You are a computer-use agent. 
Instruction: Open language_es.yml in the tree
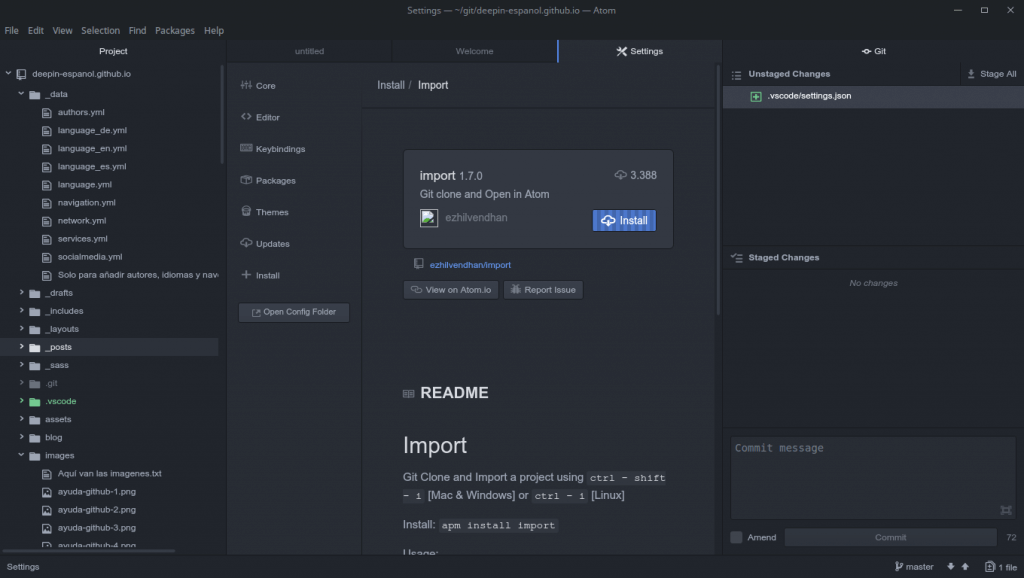(x=91, y=167)
